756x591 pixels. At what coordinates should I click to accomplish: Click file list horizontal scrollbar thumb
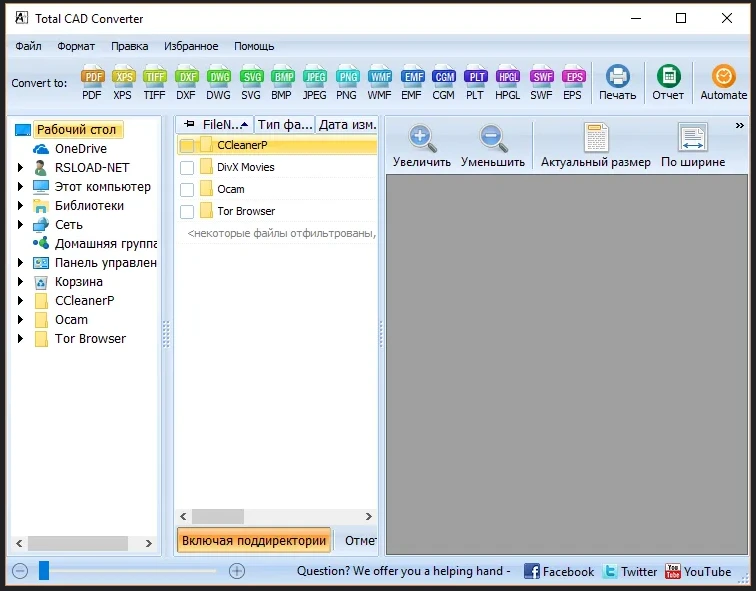(218, 517)
